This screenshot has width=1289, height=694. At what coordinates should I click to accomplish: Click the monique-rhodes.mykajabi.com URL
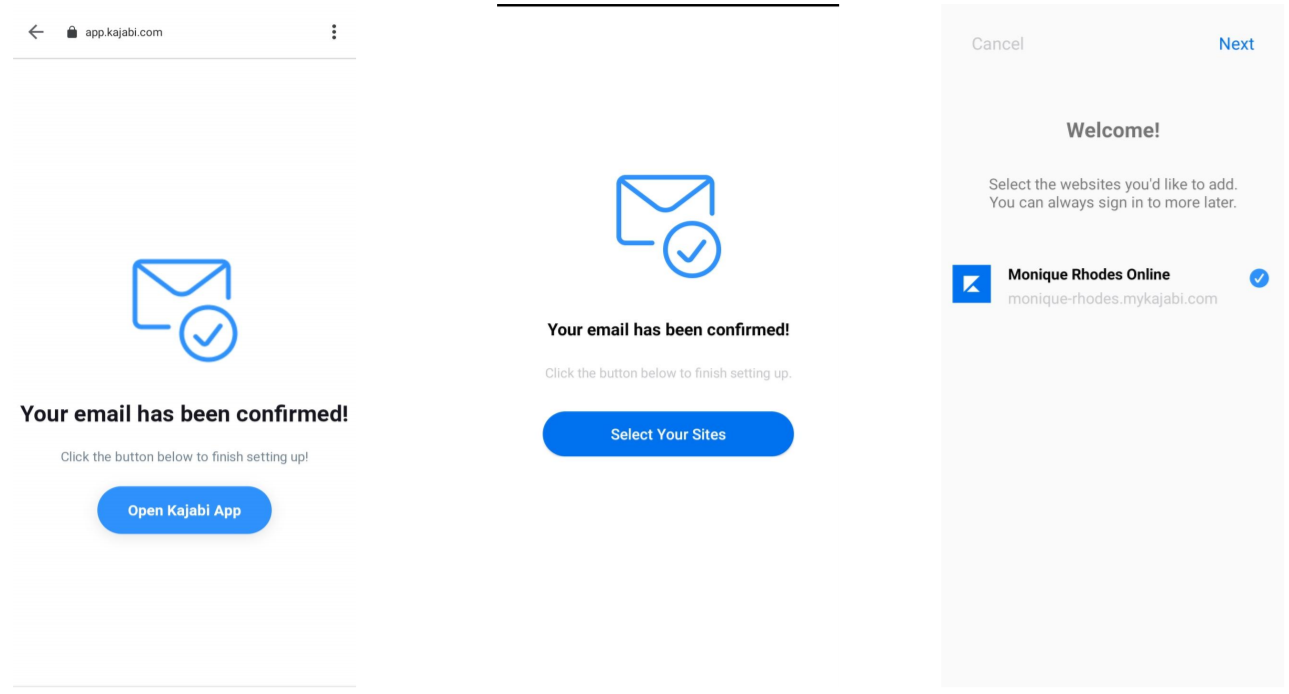tap(1112, 299)
